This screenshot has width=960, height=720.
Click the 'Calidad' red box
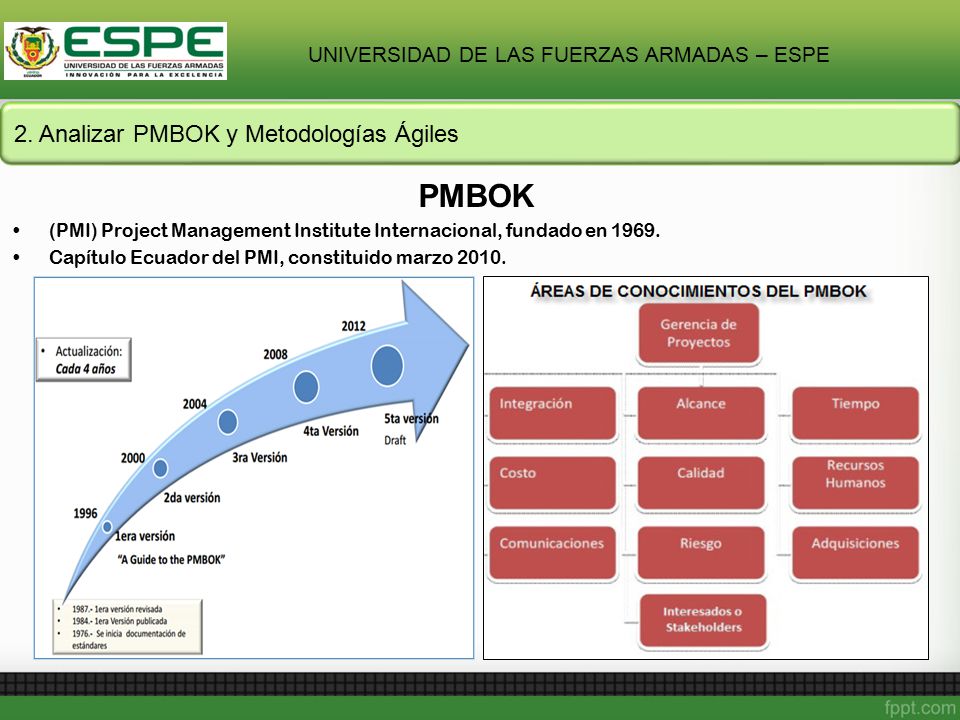tap(701, 483)
